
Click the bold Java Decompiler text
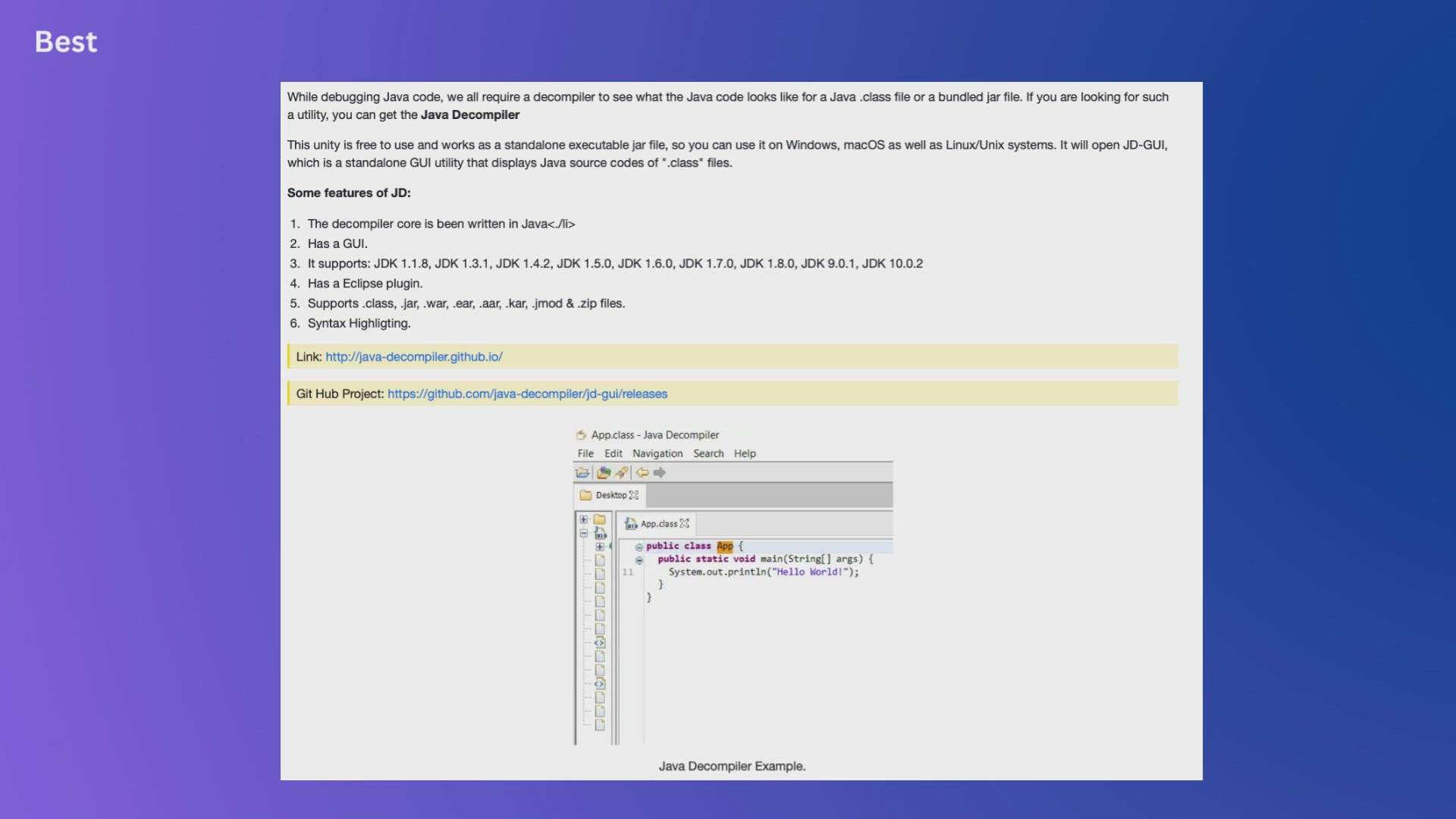pos(470,115)
